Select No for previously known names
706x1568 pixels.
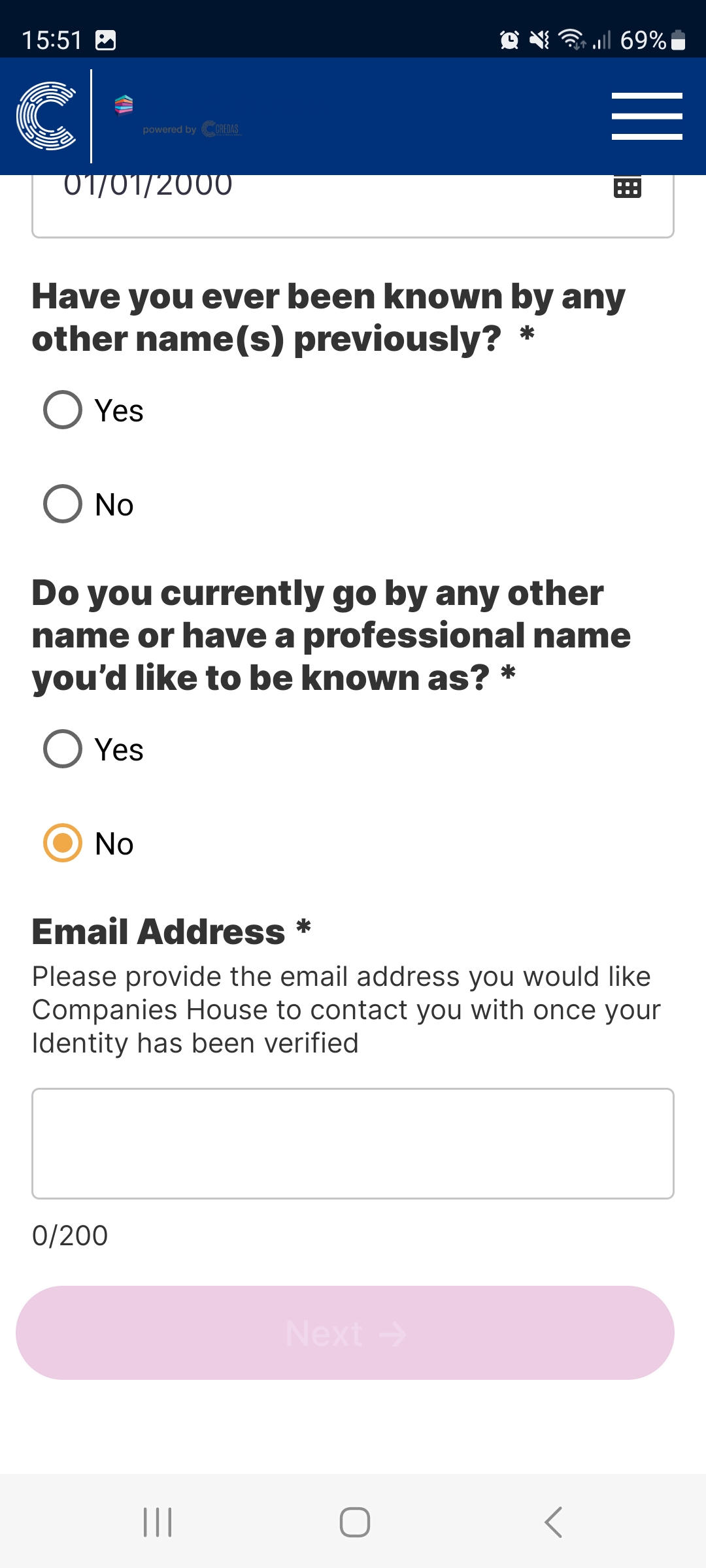[x=63, y=504]
